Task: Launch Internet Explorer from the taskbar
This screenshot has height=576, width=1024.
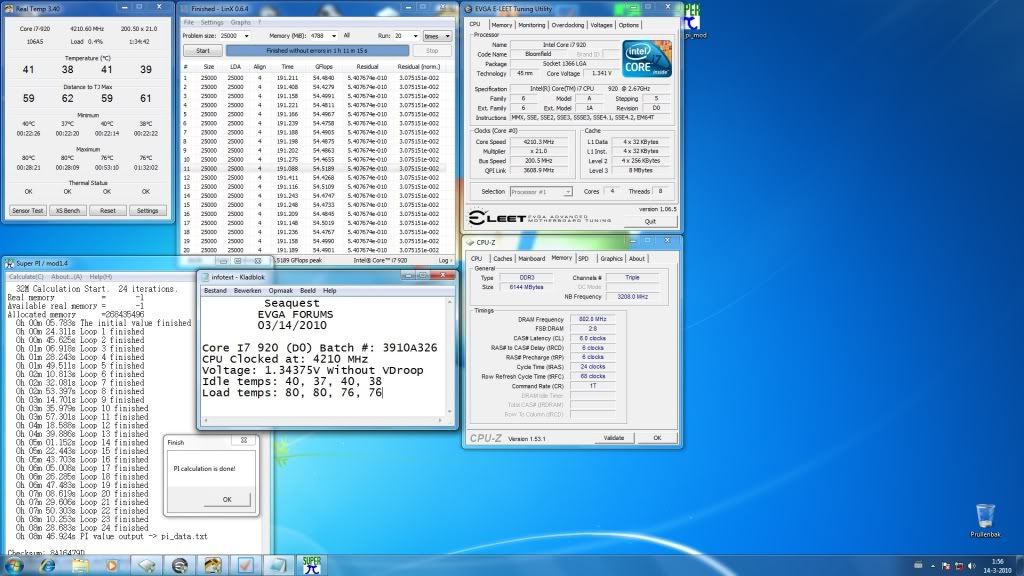Action: 47,565
